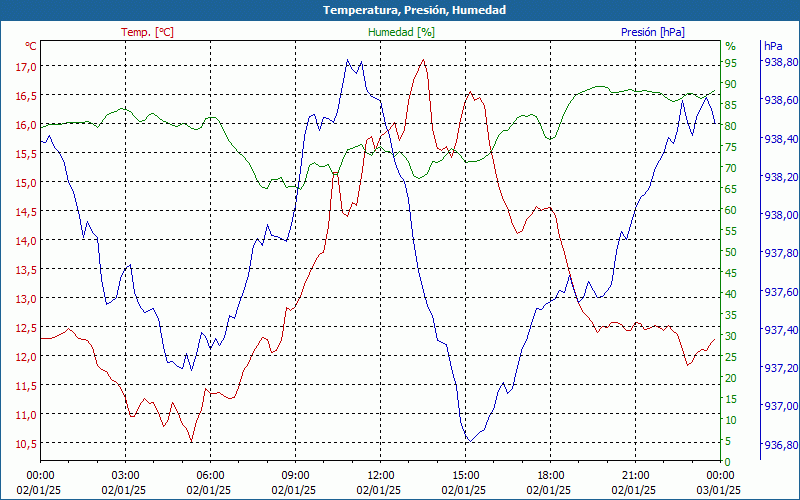
Task: Click the '25' humidity axis value
Action: tap(731, 357)
